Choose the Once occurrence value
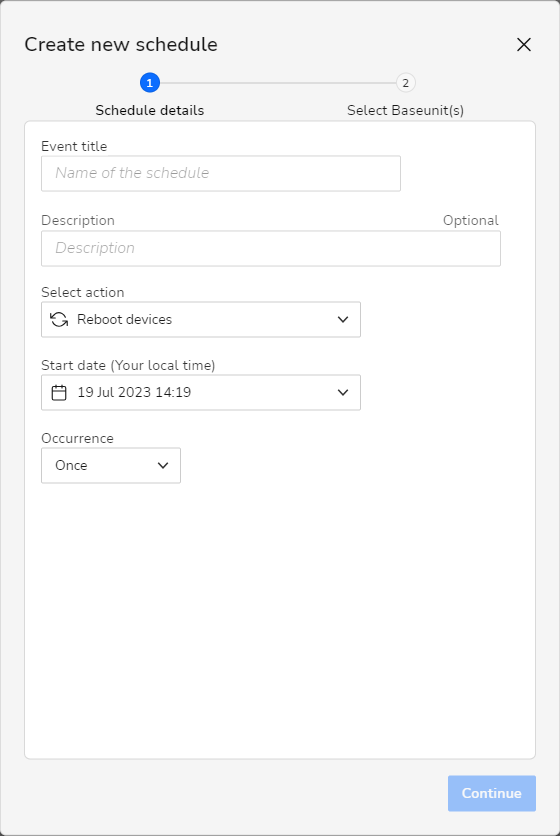Viewport: 560px width, 836px height. 71,465
